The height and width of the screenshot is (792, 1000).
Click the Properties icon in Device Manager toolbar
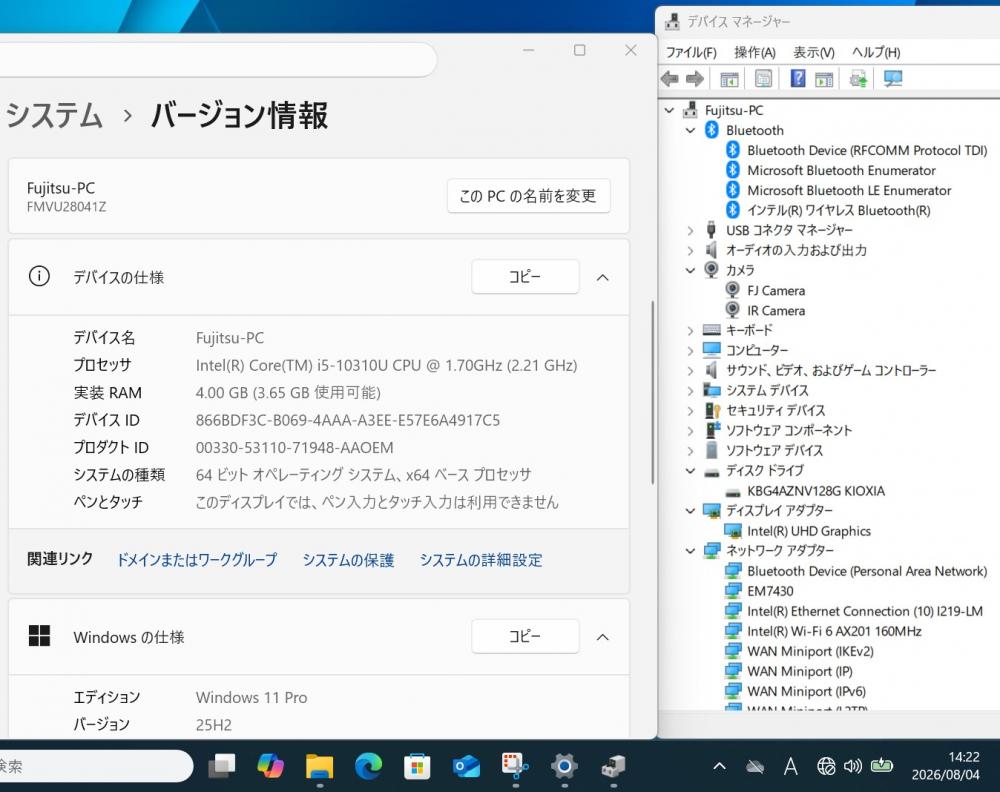click(x=763, y=79)
